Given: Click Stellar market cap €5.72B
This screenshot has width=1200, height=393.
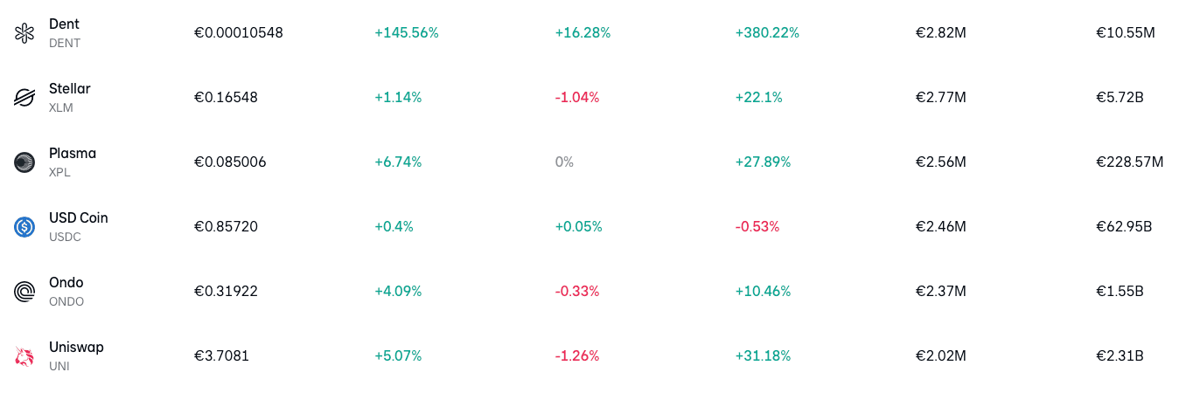Looking at the screenshot, I should coord(1120,97).
